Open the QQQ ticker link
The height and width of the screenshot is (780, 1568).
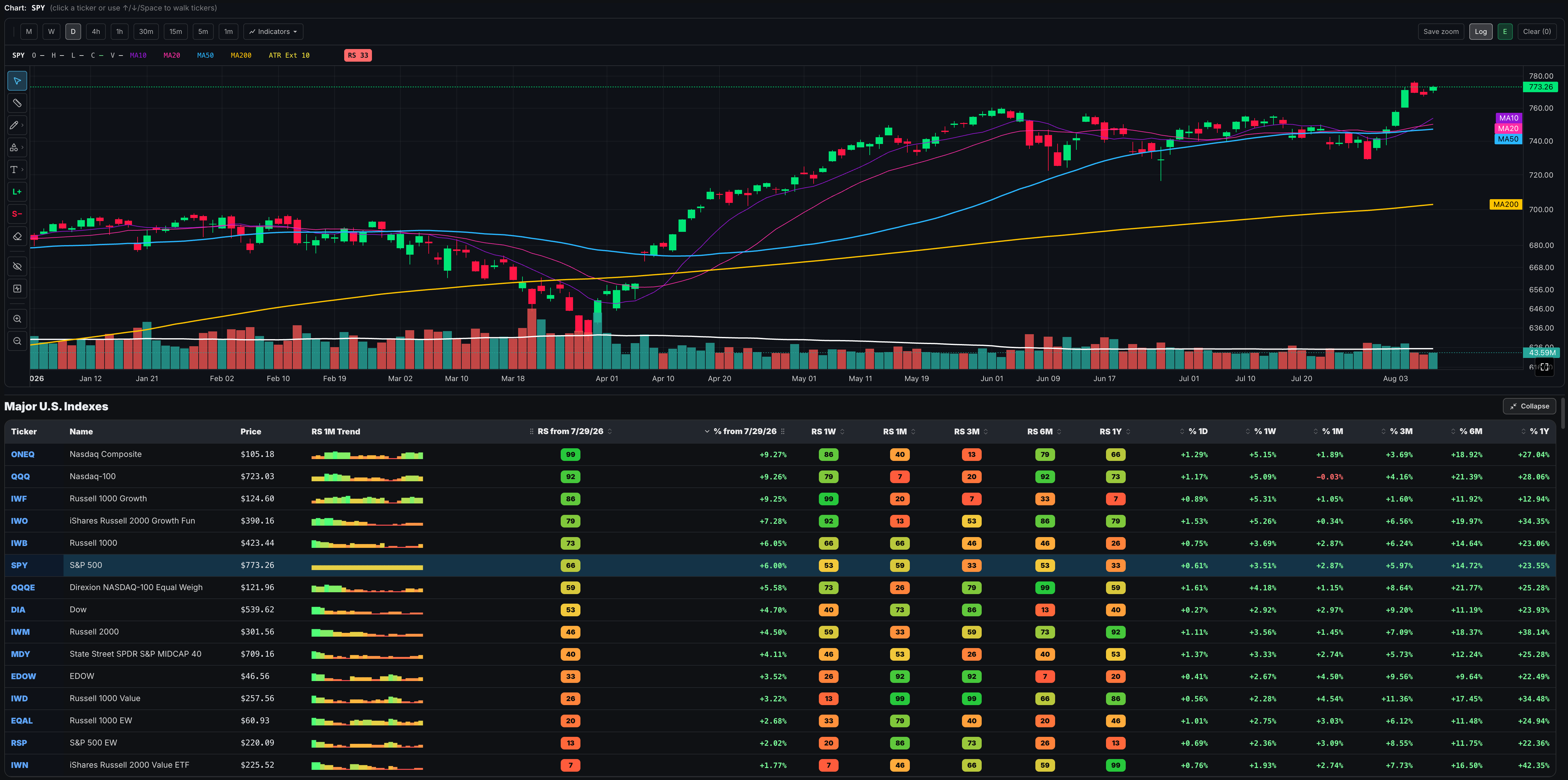20,476
